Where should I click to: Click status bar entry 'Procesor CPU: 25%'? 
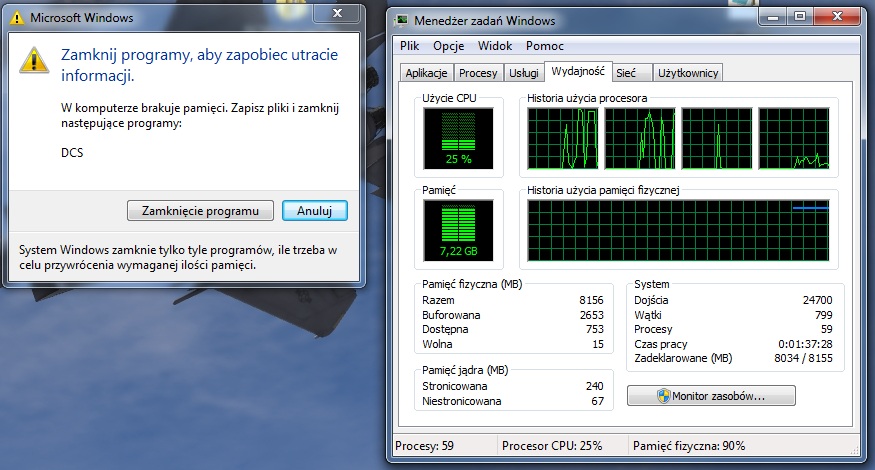coord(552,446)
